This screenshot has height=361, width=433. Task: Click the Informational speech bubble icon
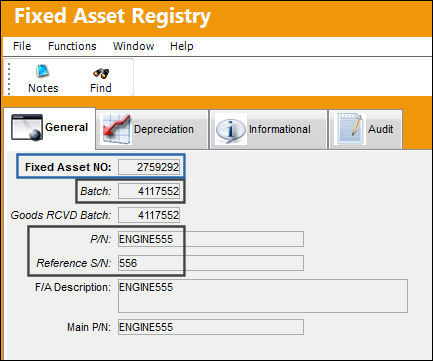point(231,130)
